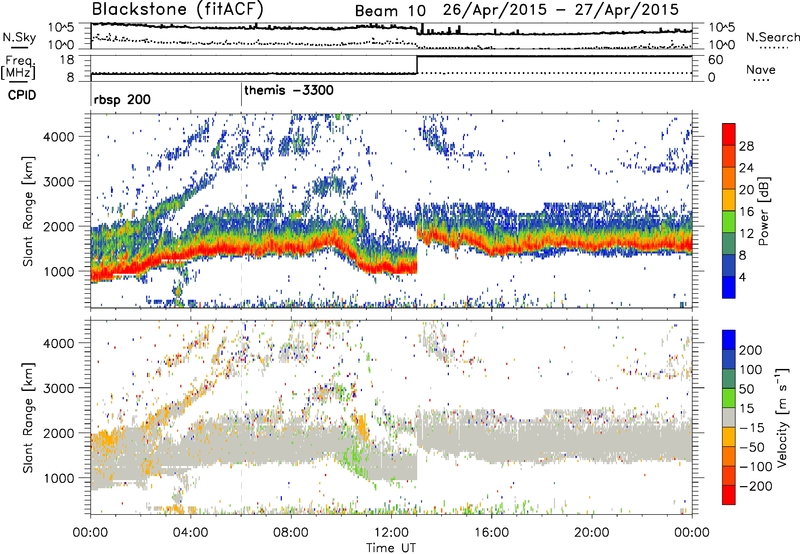The height and width of the screenshot is (554, 800).
Task: Click the '16:00' time tick label
Action: [x=491, y=533]
